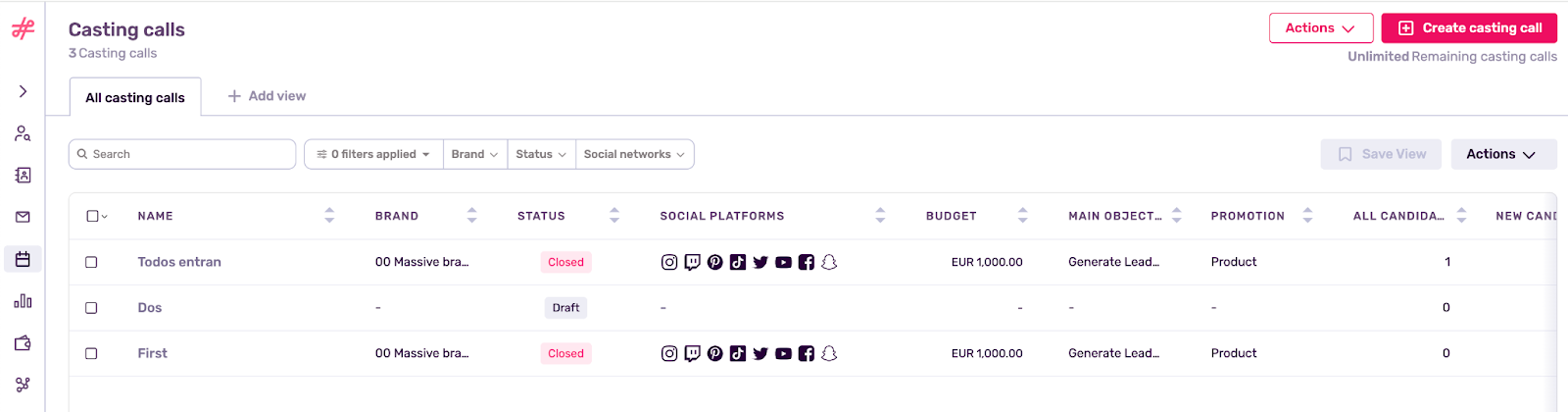Open the calendar icon in sidebar
The width and height of the screenshot is (1568, 412).
coord(23,259)
